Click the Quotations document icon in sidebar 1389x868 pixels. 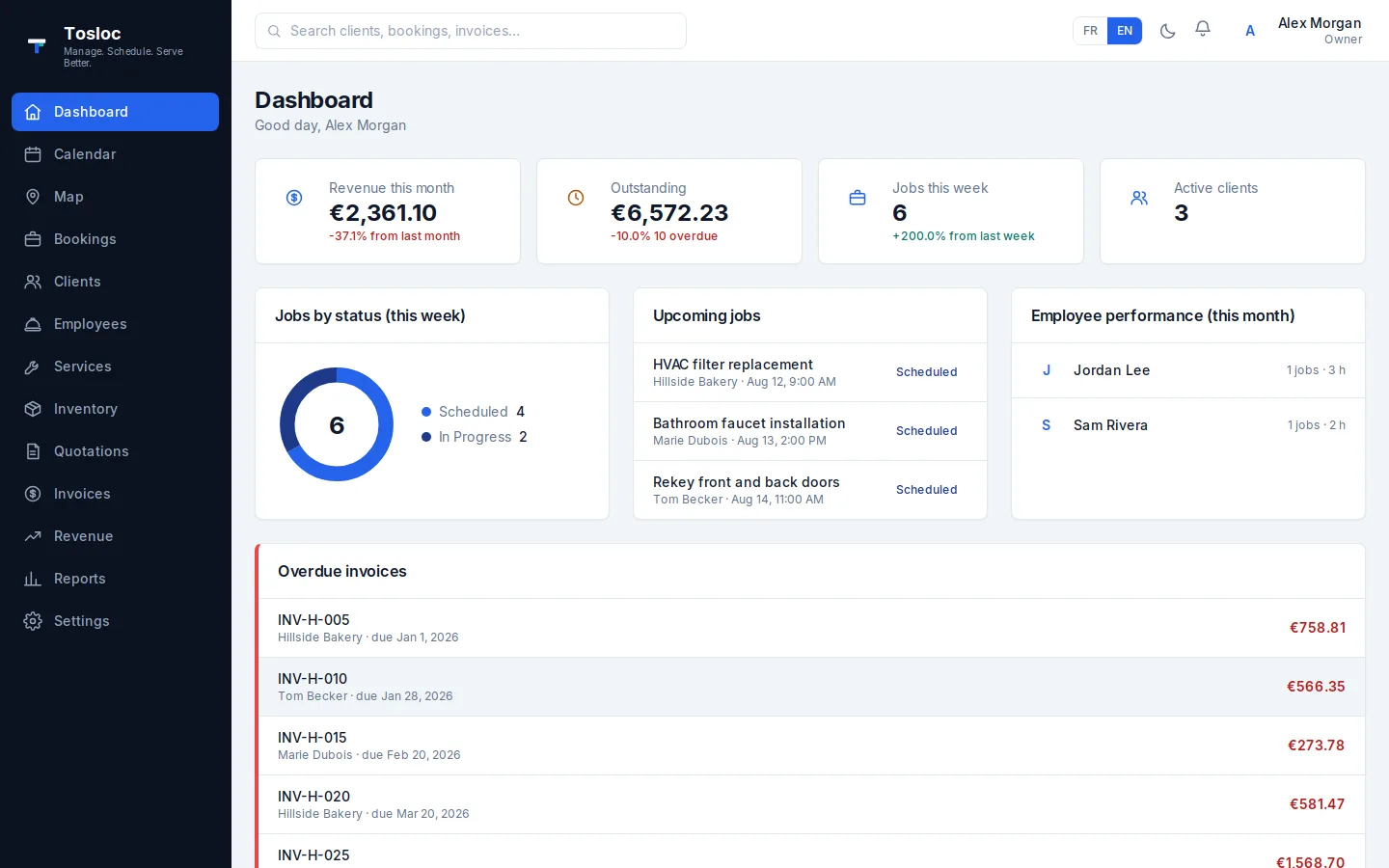click(x=33, y=451)
